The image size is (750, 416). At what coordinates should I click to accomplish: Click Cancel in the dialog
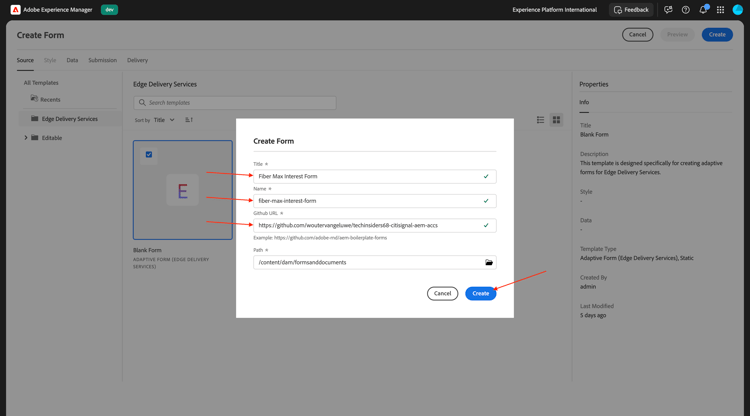coord(442,294)
